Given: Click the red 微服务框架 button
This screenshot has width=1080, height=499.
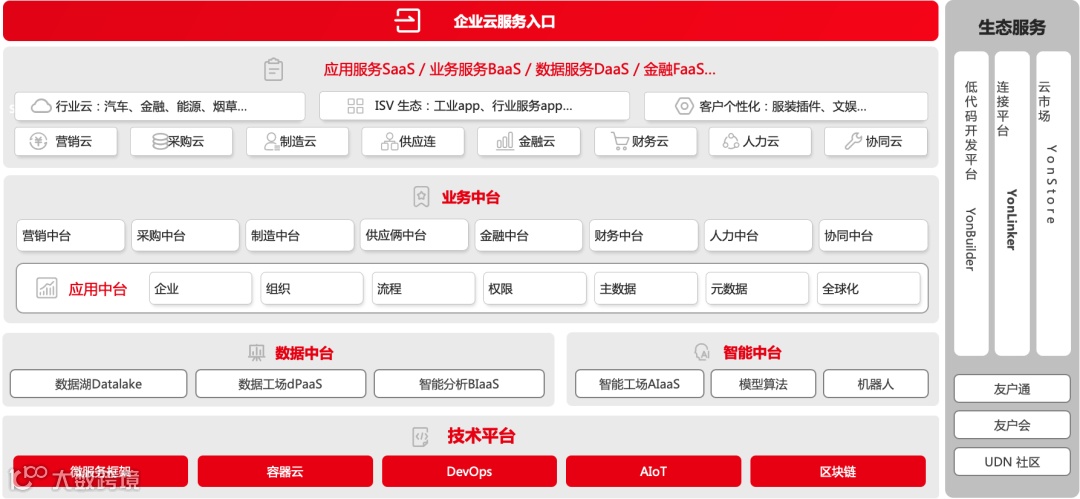Looking at the screenshot, I should pos(101,471).
